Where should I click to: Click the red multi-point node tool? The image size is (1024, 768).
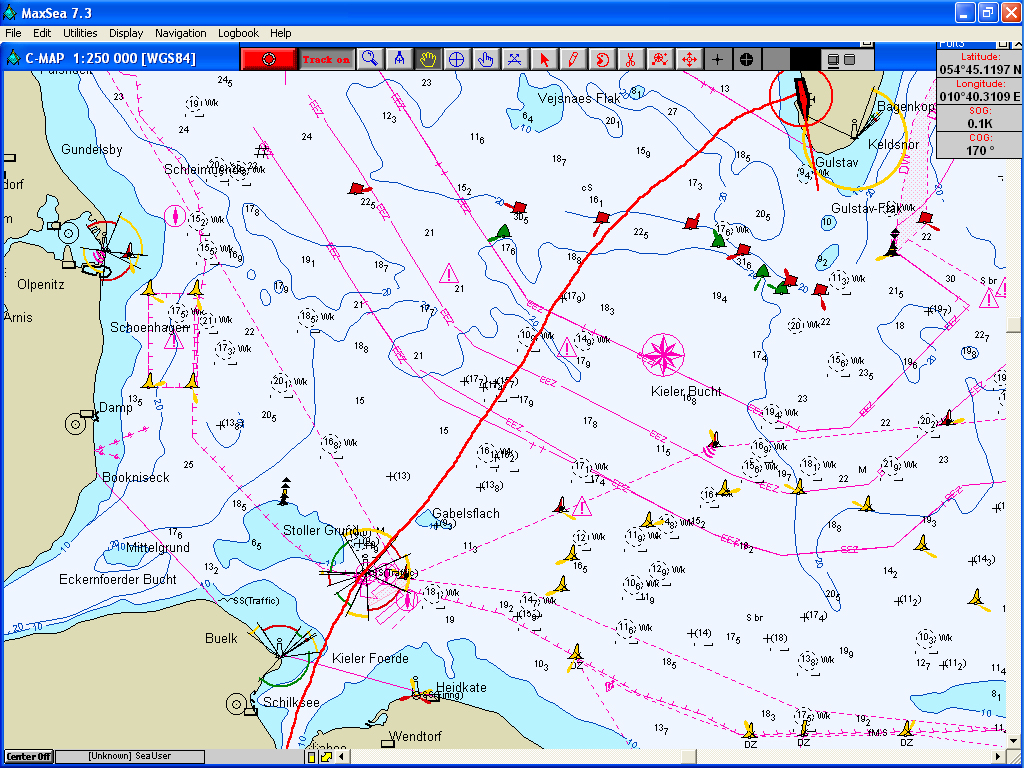[x=660, y=59]
